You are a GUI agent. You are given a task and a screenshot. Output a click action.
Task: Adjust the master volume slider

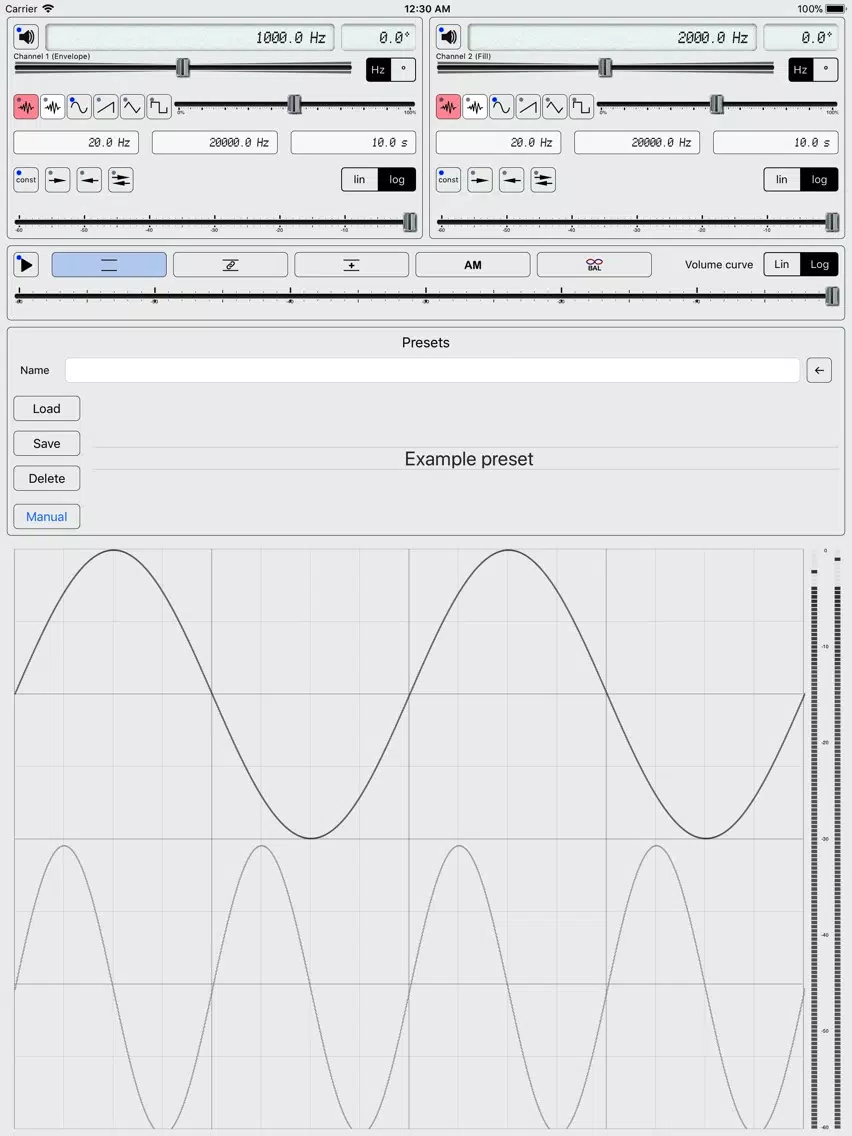(427, 296)
